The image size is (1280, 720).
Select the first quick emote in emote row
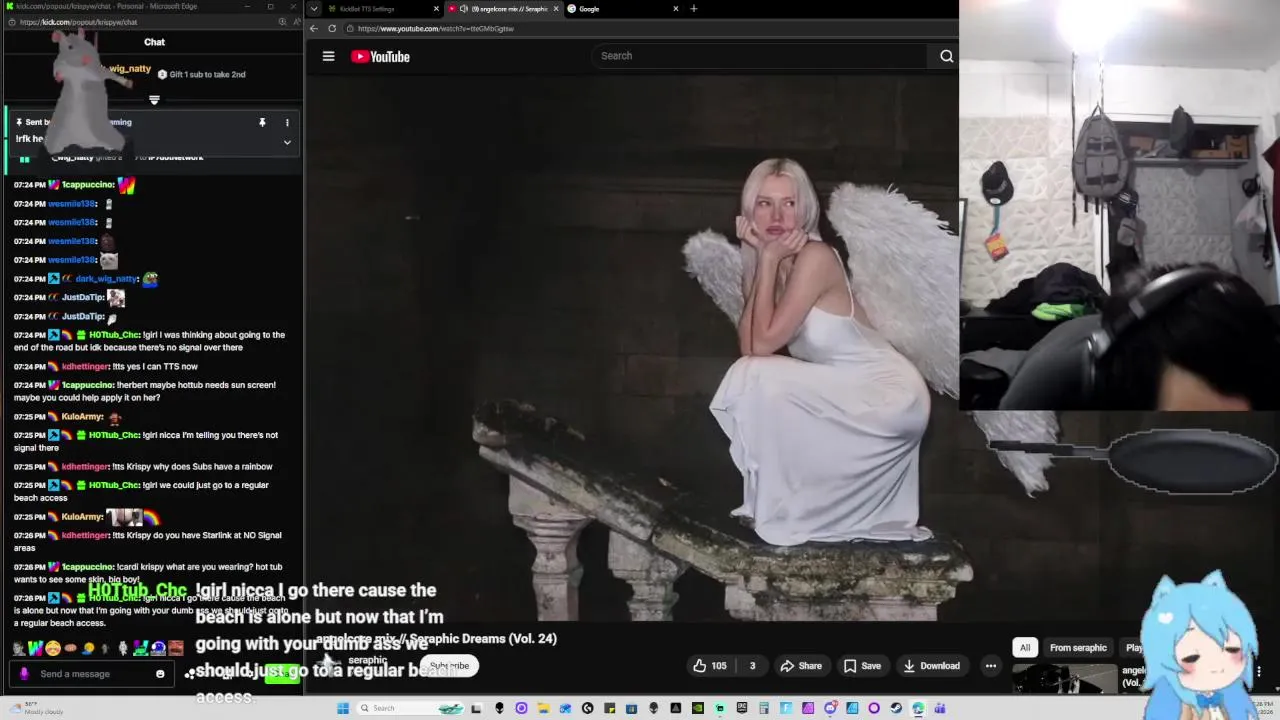click(19, 648)
